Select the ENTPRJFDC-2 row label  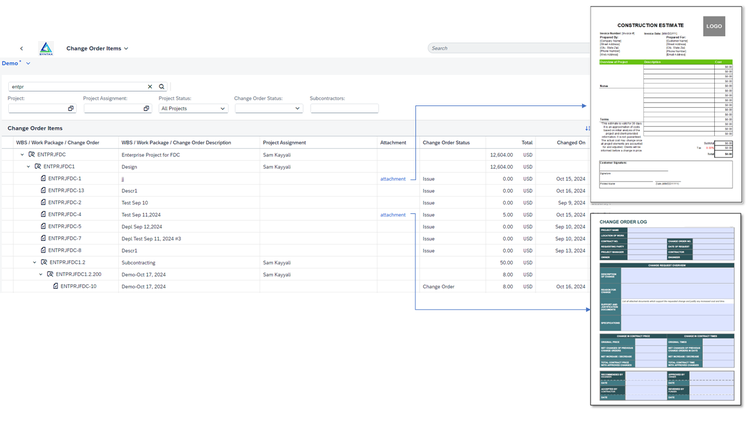pos(65,202)
